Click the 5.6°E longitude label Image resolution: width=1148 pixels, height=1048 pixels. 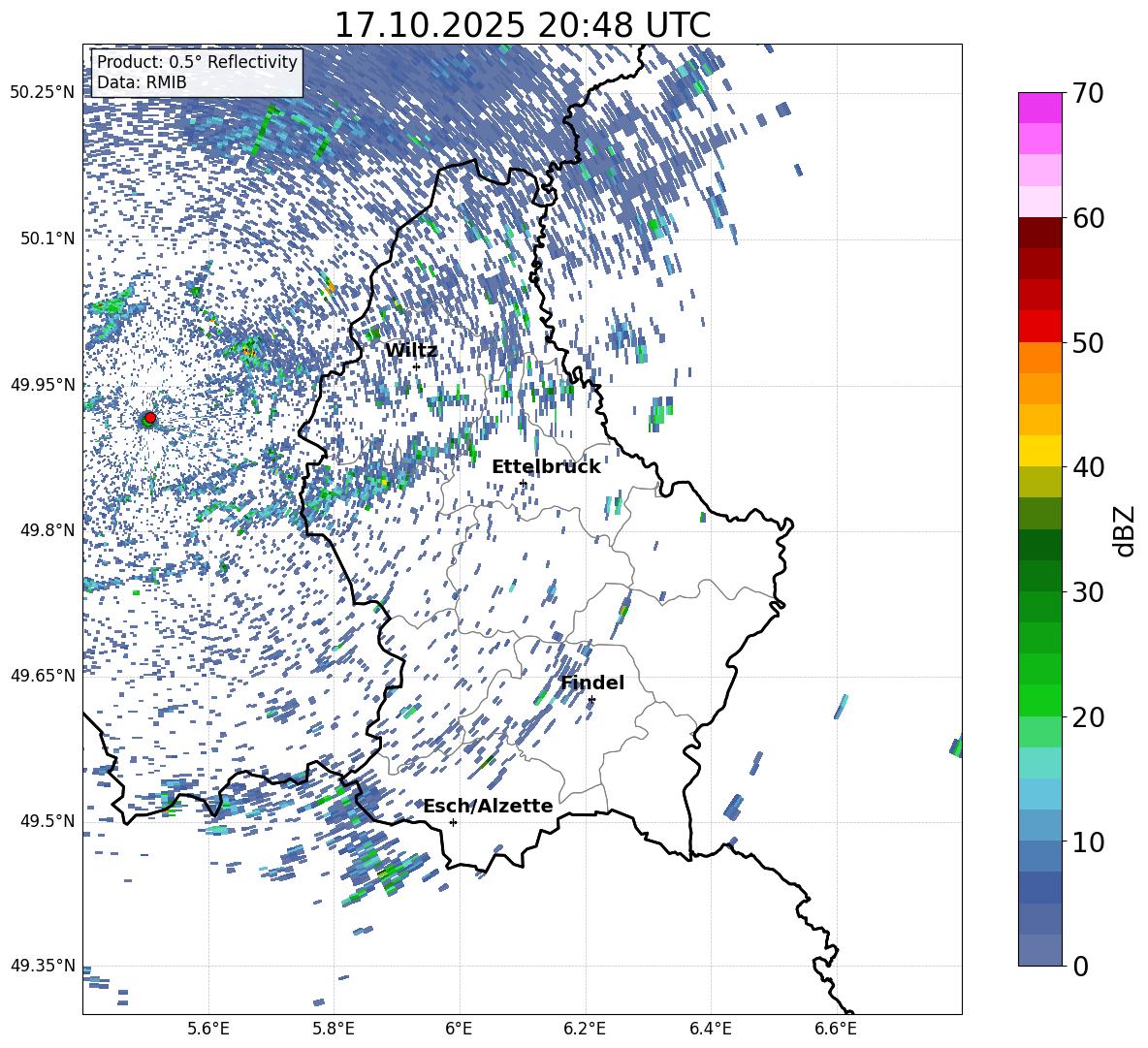(x=208, y=1030)
